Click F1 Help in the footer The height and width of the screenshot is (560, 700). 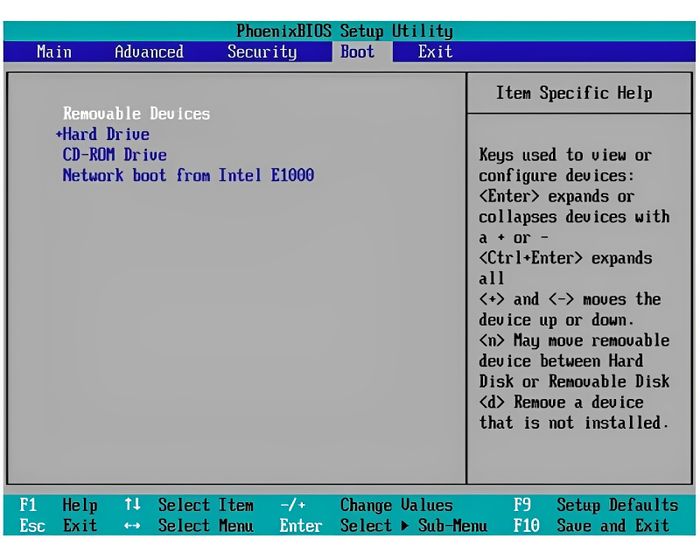(58, 505)
